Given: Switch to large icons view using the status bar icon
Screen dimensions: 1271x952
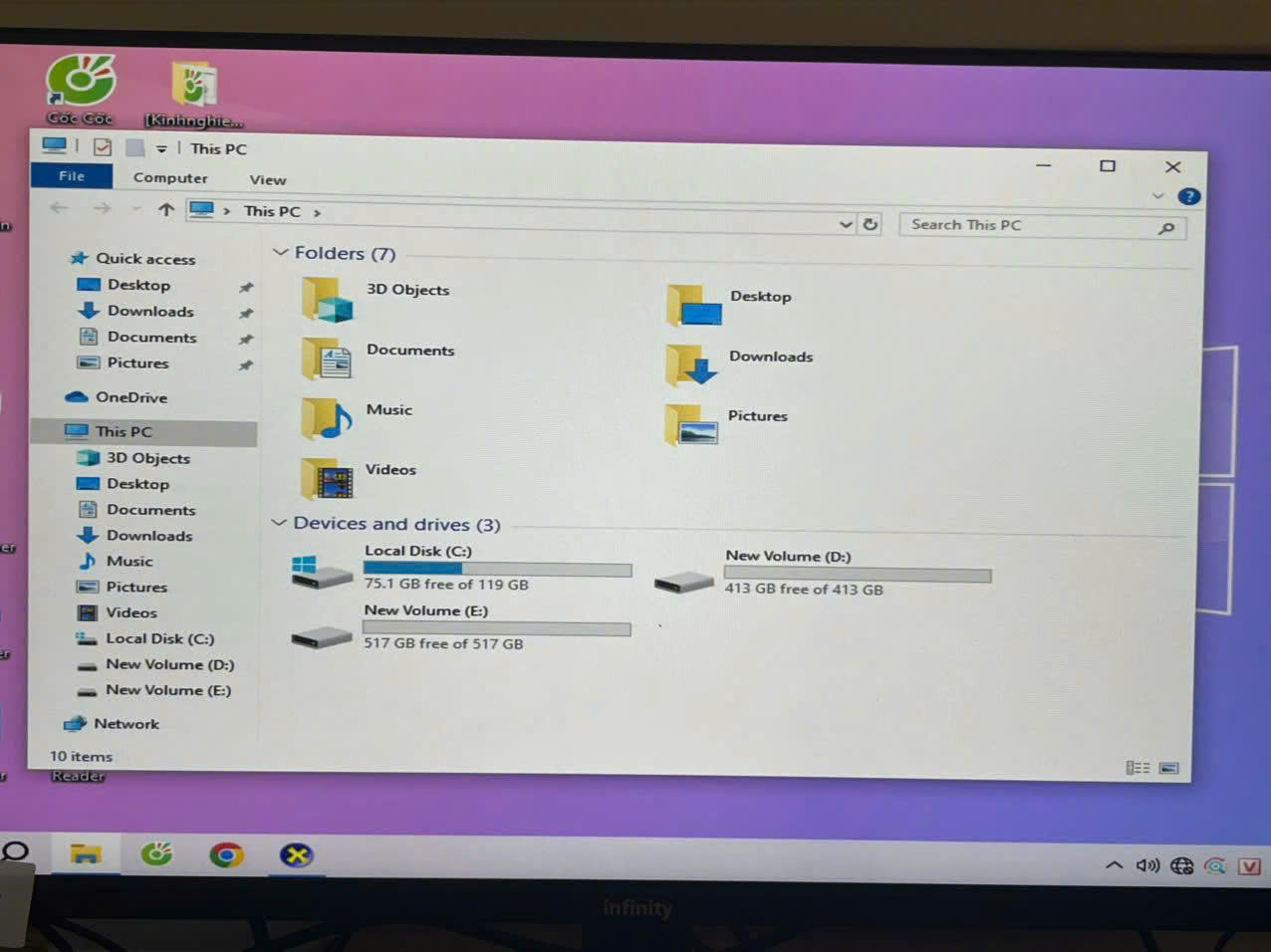Looking at the screenshot, I should click(x=1169, y=768).
